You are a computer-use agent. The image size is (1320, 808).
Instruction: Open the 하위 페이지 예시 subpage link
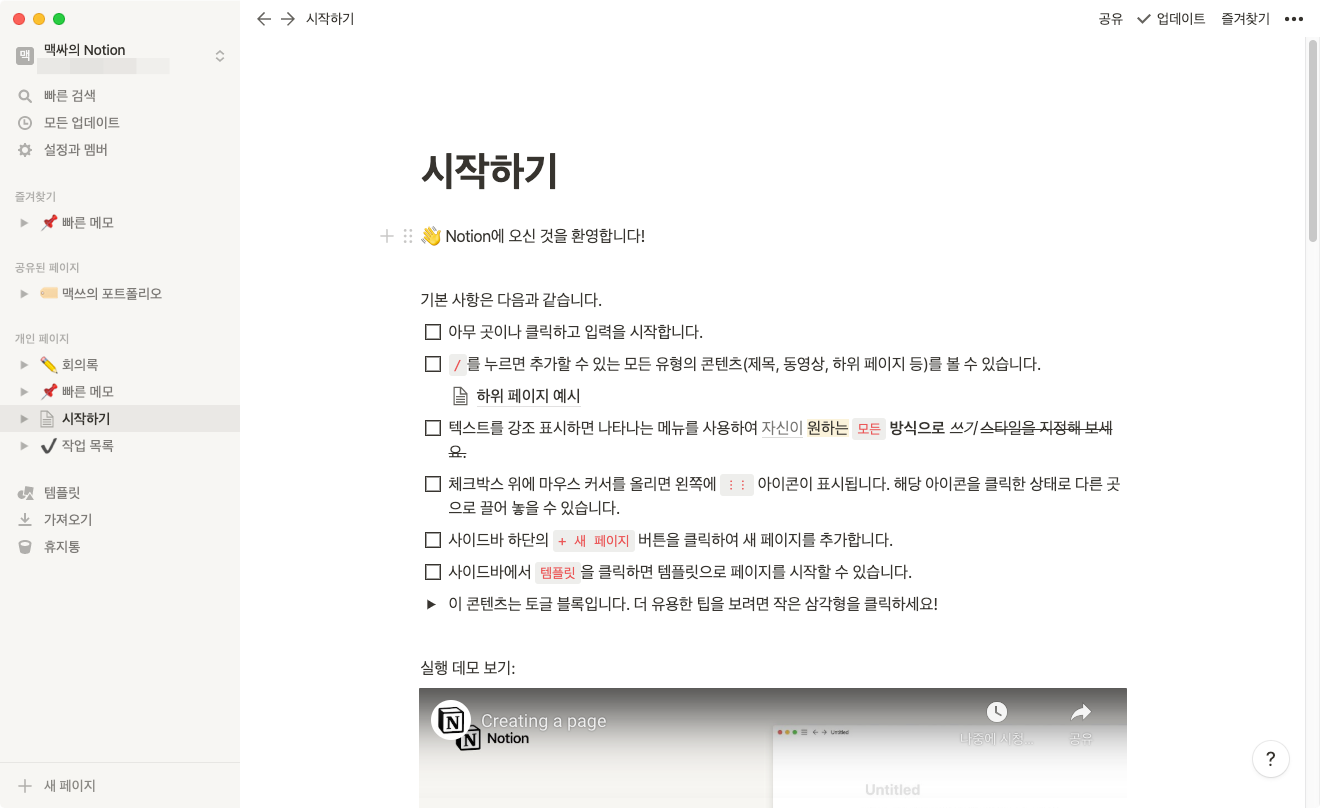(x=528, y=396)
